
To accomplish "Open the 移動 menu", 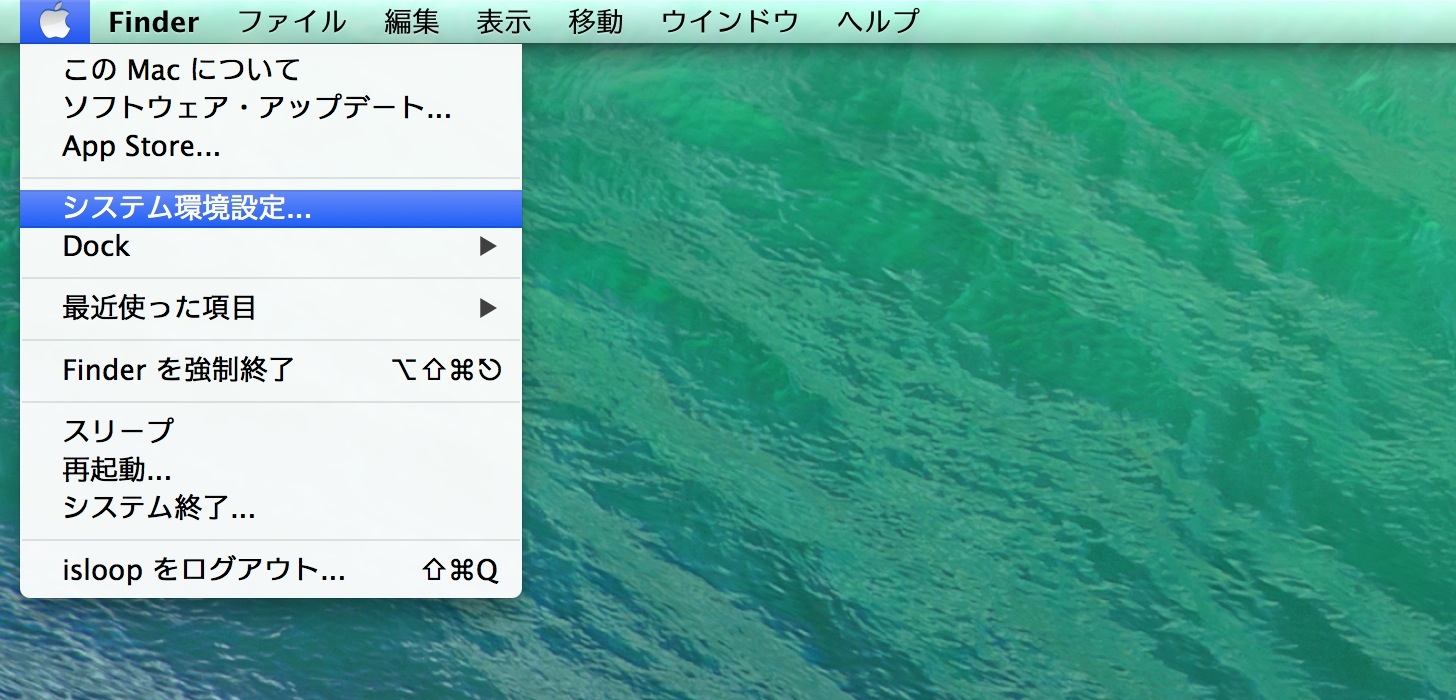I will (596, 21).
